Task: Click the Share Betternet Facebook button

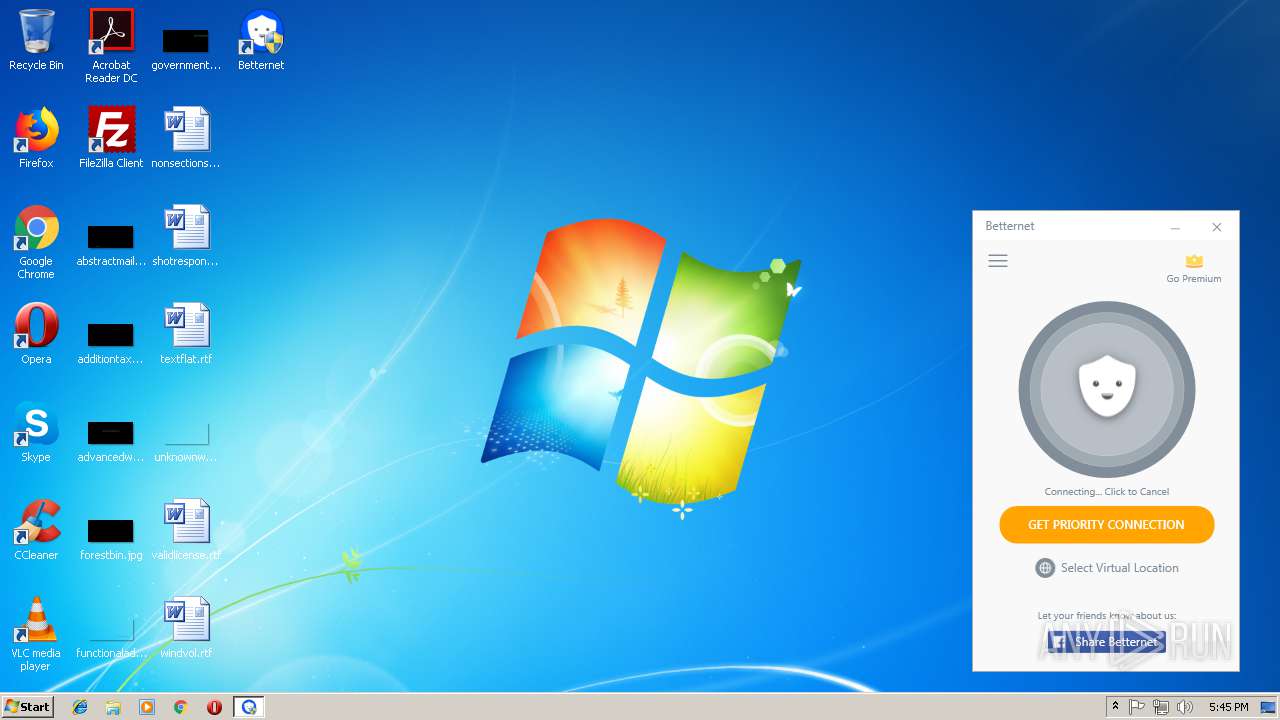Action: (x=1106, y=642)
